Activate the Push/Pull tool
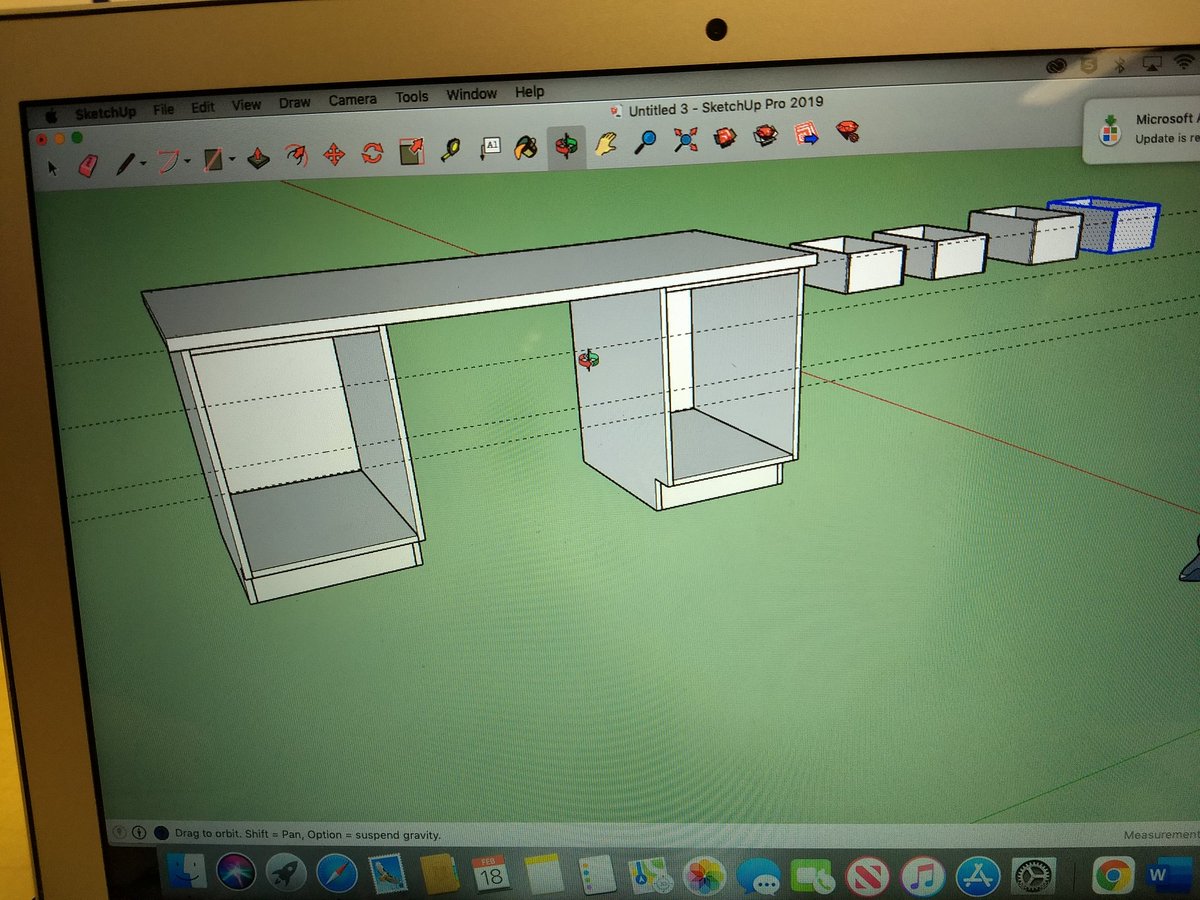 (x=258, y=158)
